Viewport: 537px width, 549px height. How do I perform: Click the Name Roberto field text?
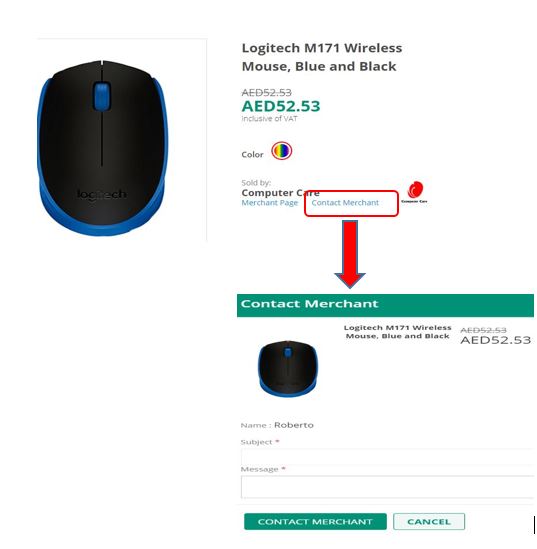(x=277, y=425)
